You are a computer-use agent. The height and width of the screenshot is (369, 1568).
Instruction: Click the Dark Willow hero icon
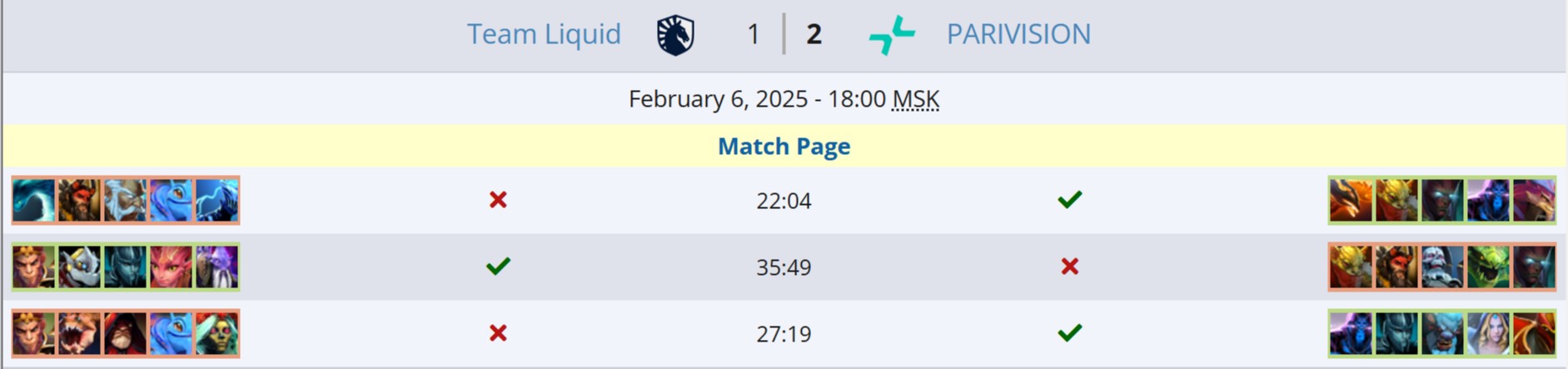(x=171, y=267)
